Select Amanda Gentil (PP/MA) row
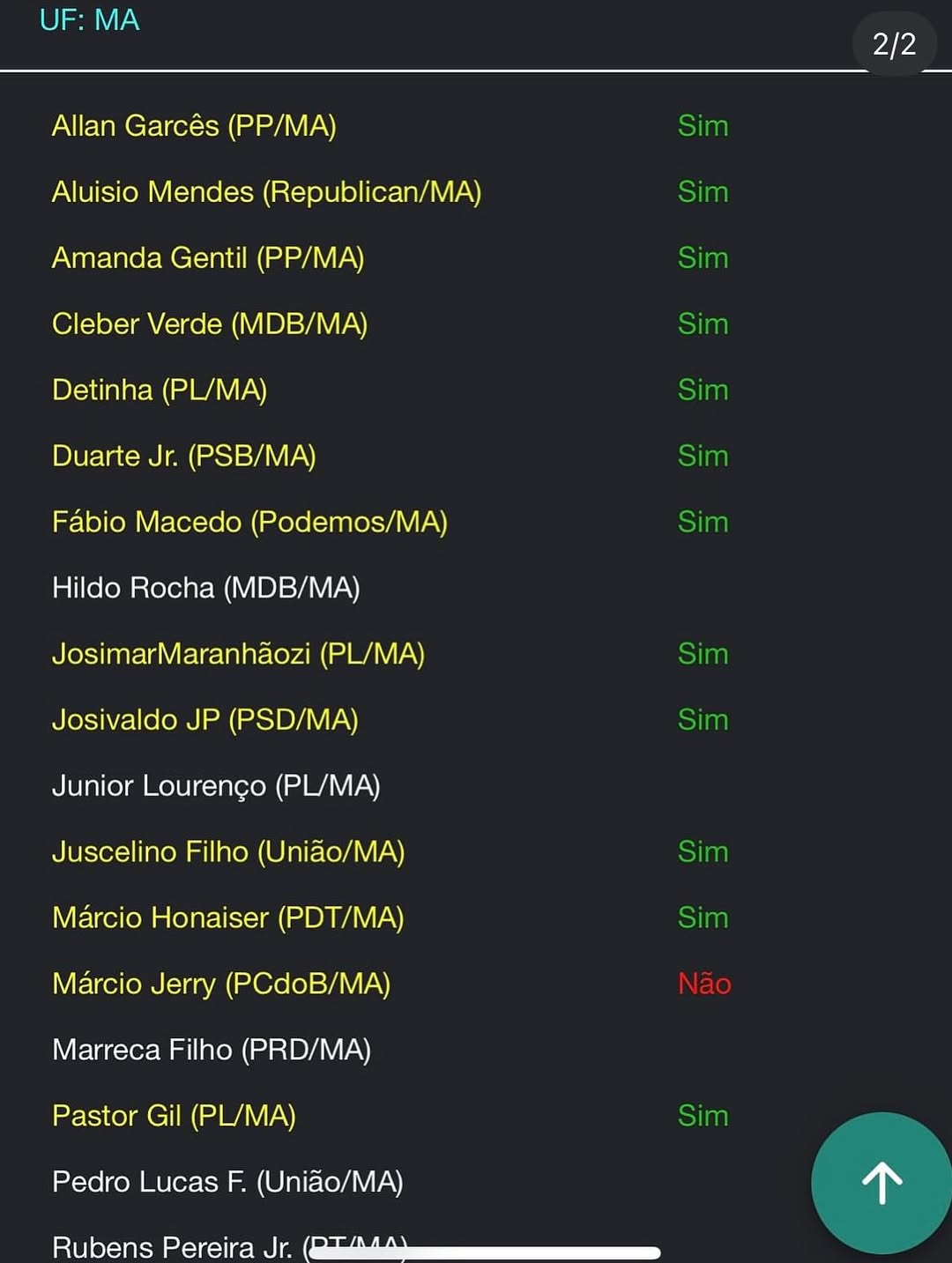The height and width of the screenshot is (1263, 952). [208, 258]
